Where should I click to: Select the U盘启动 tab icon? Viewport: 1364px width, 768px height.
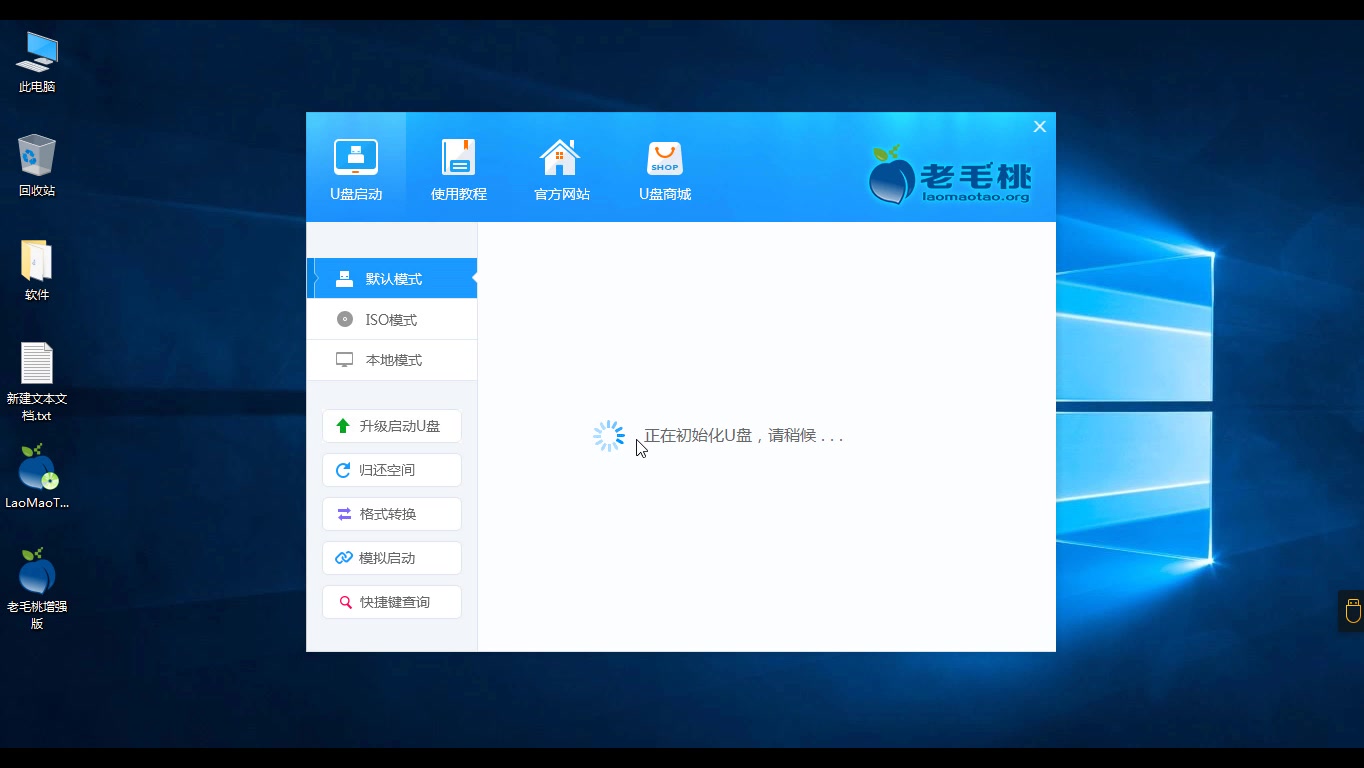(357, 157)
